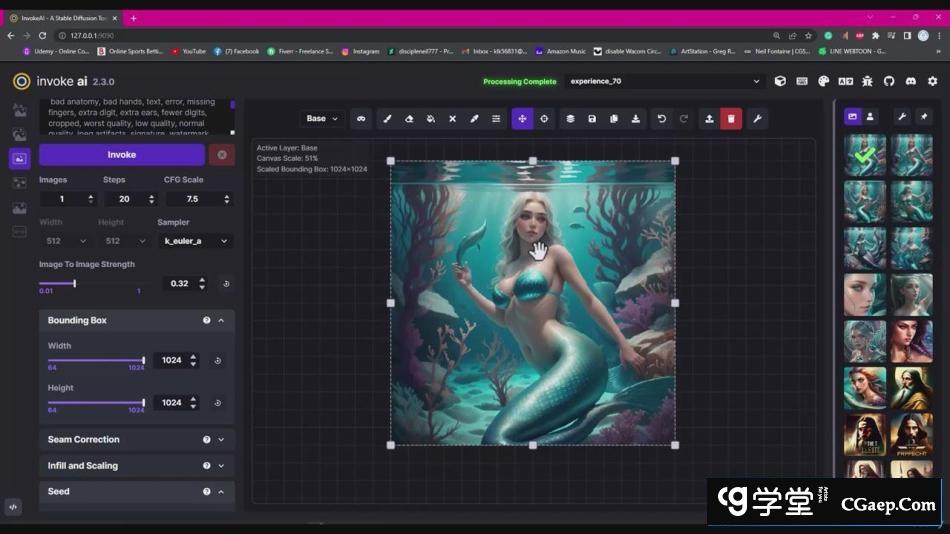Click the red Clear Canvas trash button
This screenshot has width=950, height=534.
[x=731, y=119]
